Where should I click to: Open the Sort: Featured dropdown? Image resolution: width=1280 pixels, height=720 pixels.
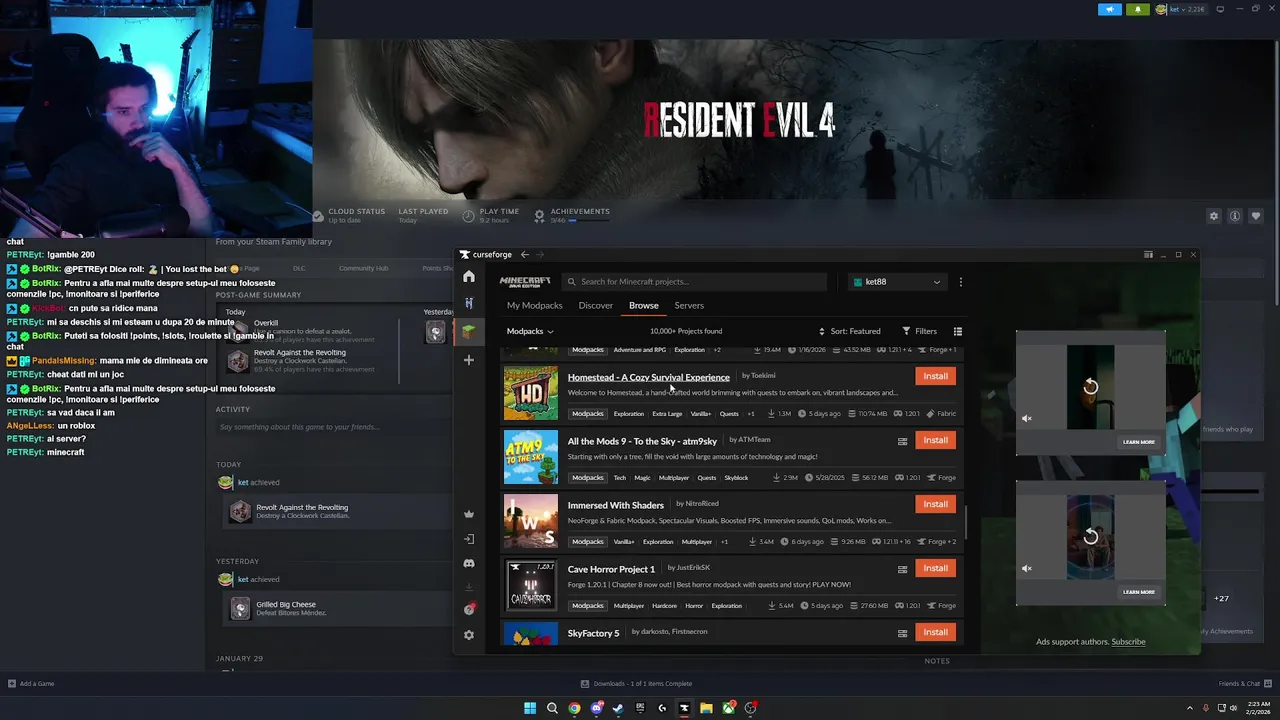pyautogui.click(x=850, y=331)
